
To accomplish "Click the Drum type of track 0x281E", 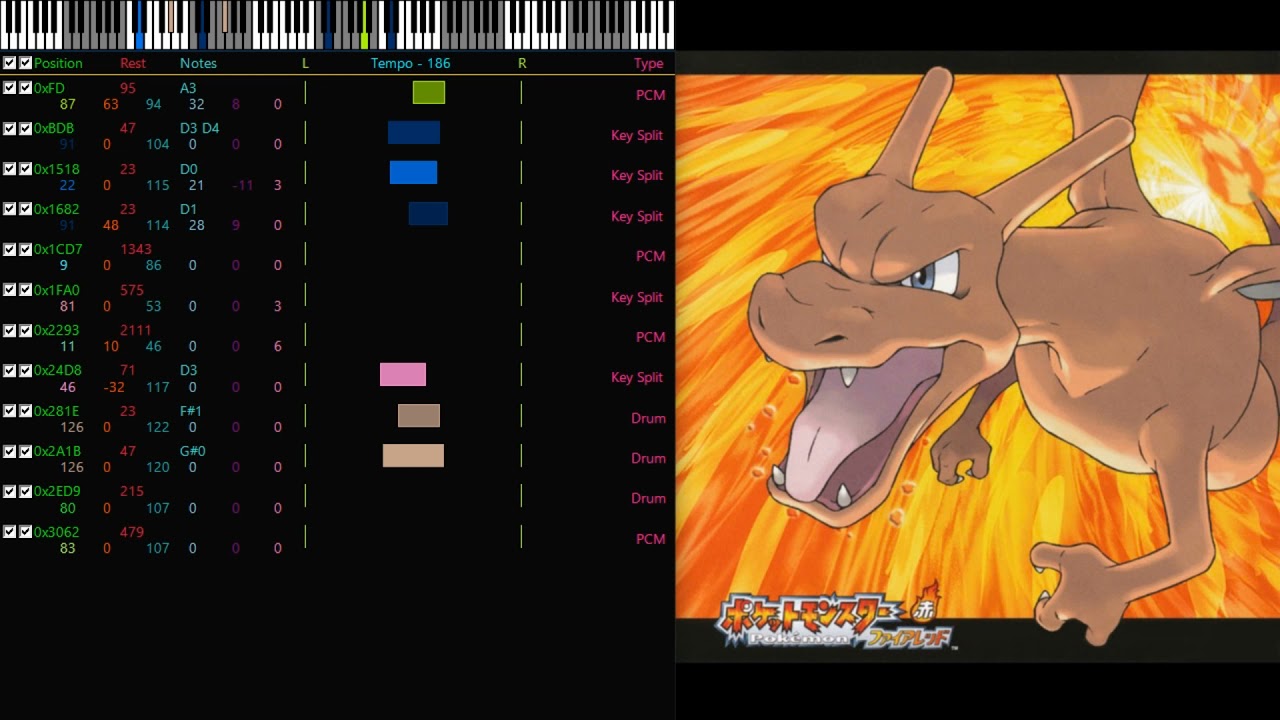I will point(648,418).
